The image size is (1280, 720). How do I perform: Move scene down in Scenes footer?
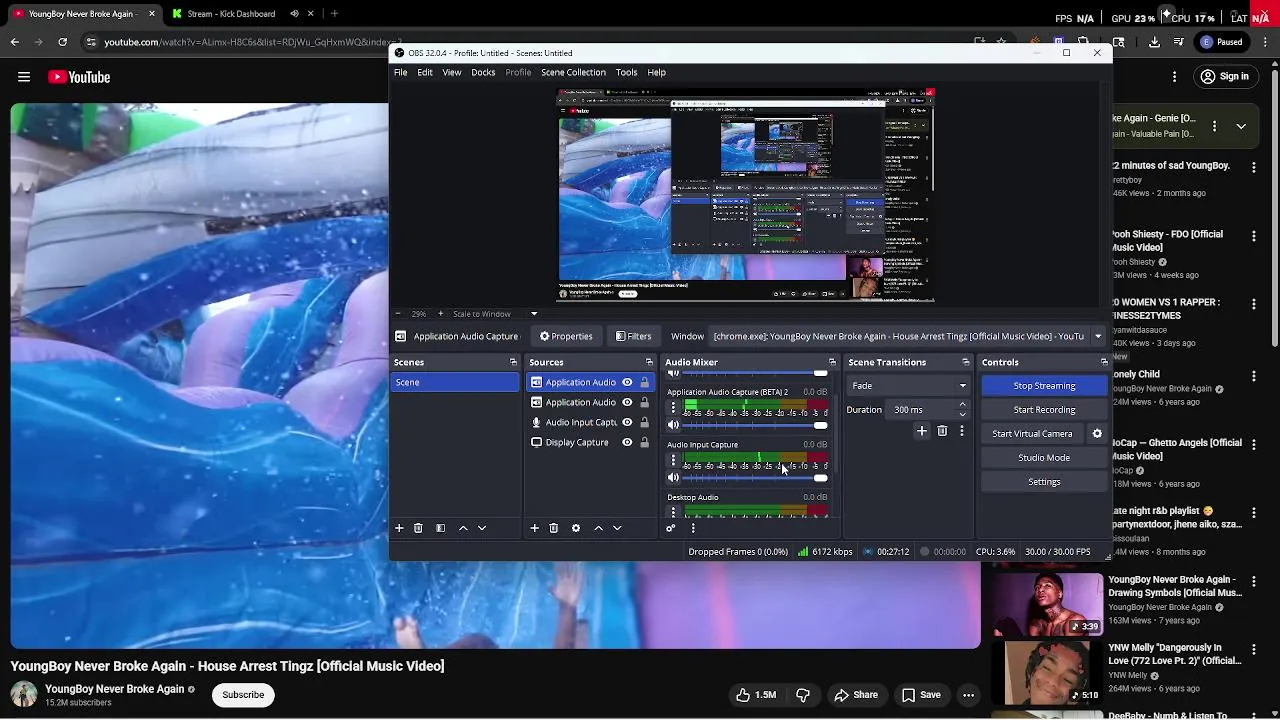[482, 528]
